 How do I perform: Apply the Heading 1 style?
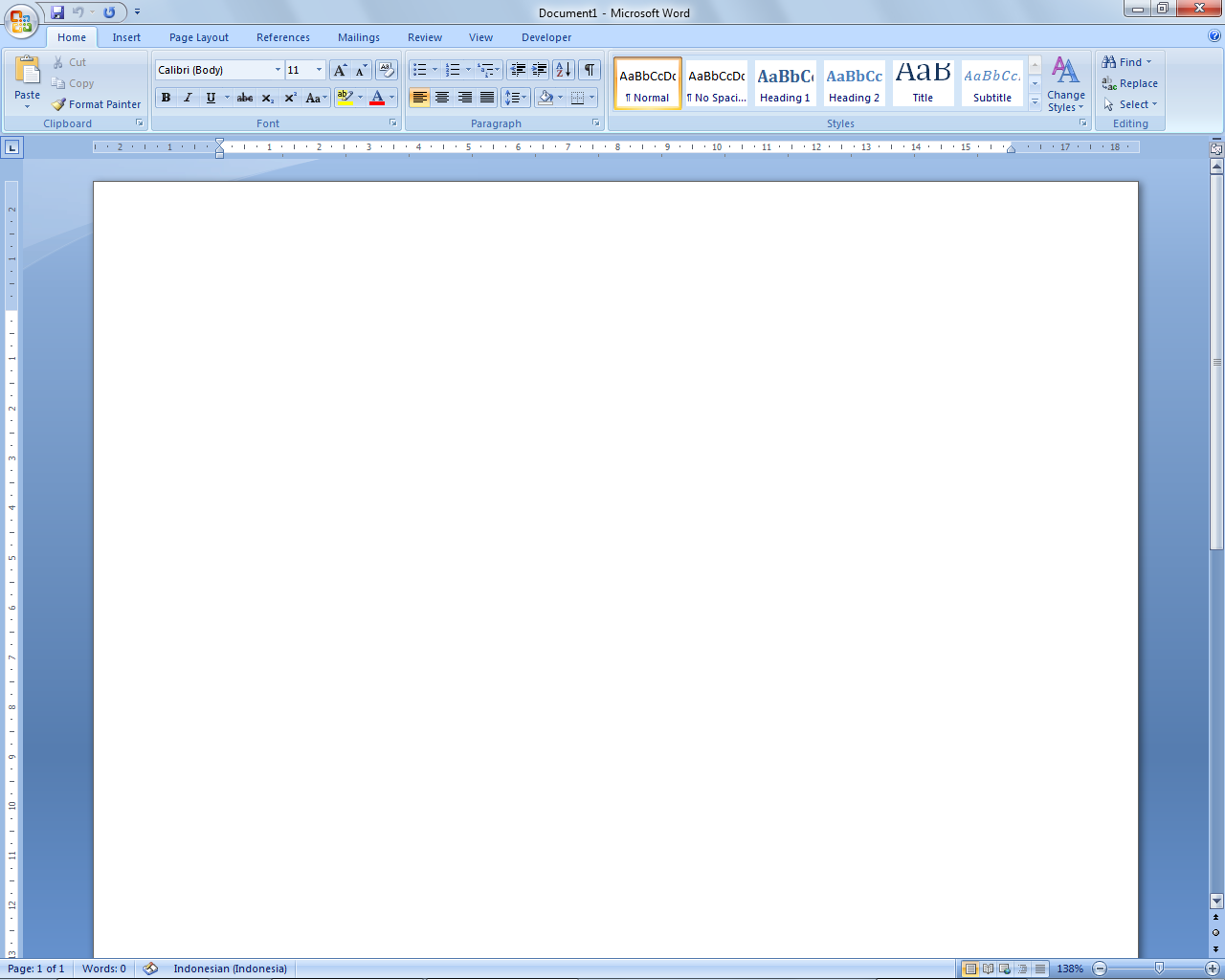click(785, 83)
